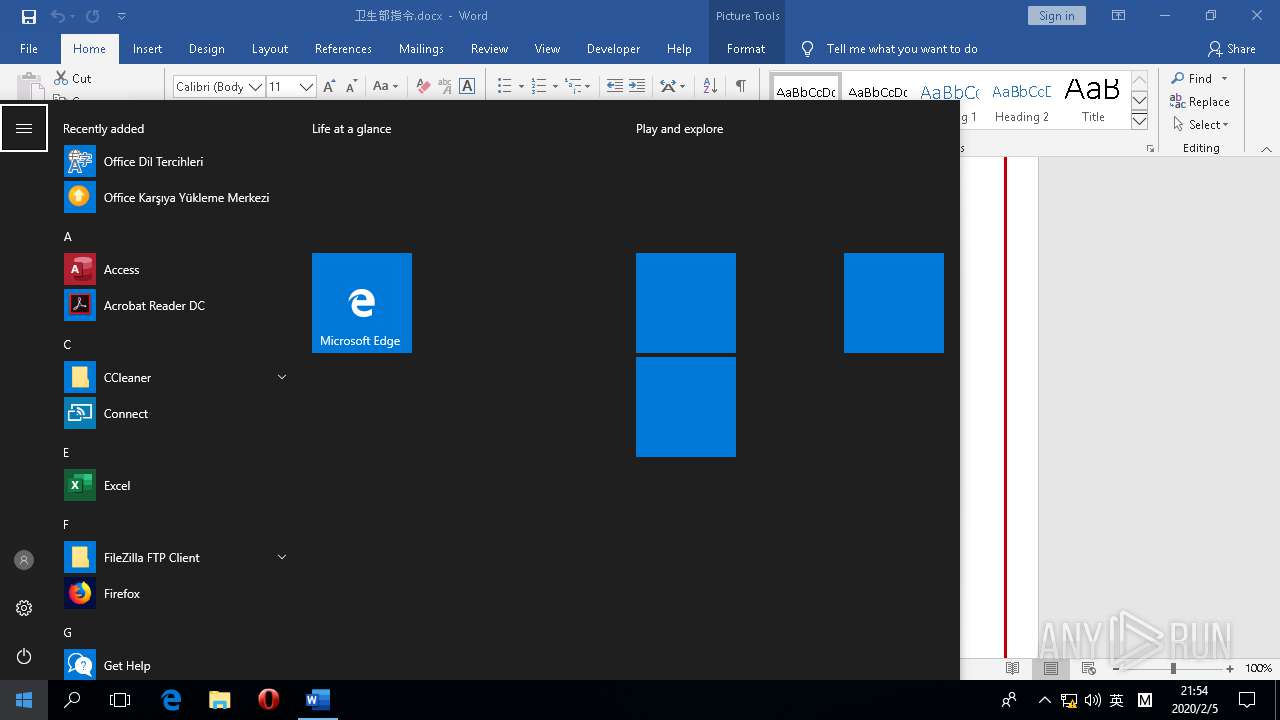Image resolution: width=1280 pixels, height=720 pixels.
Task: Click the user account icon in Start menu
Action: coord(24,560)
